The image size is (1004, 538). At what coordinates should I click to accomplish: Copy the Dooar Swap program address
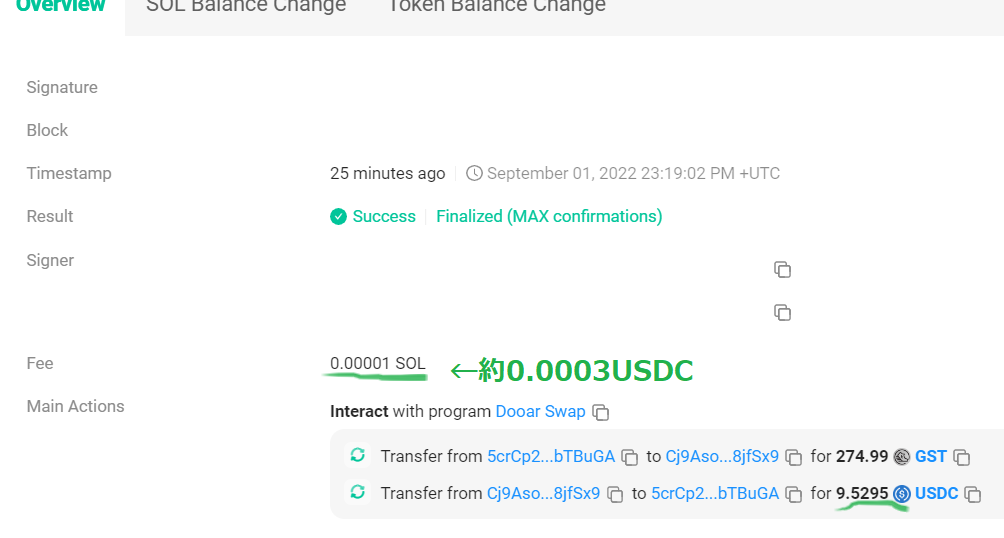pyautogui.click(x=601, y=412)
